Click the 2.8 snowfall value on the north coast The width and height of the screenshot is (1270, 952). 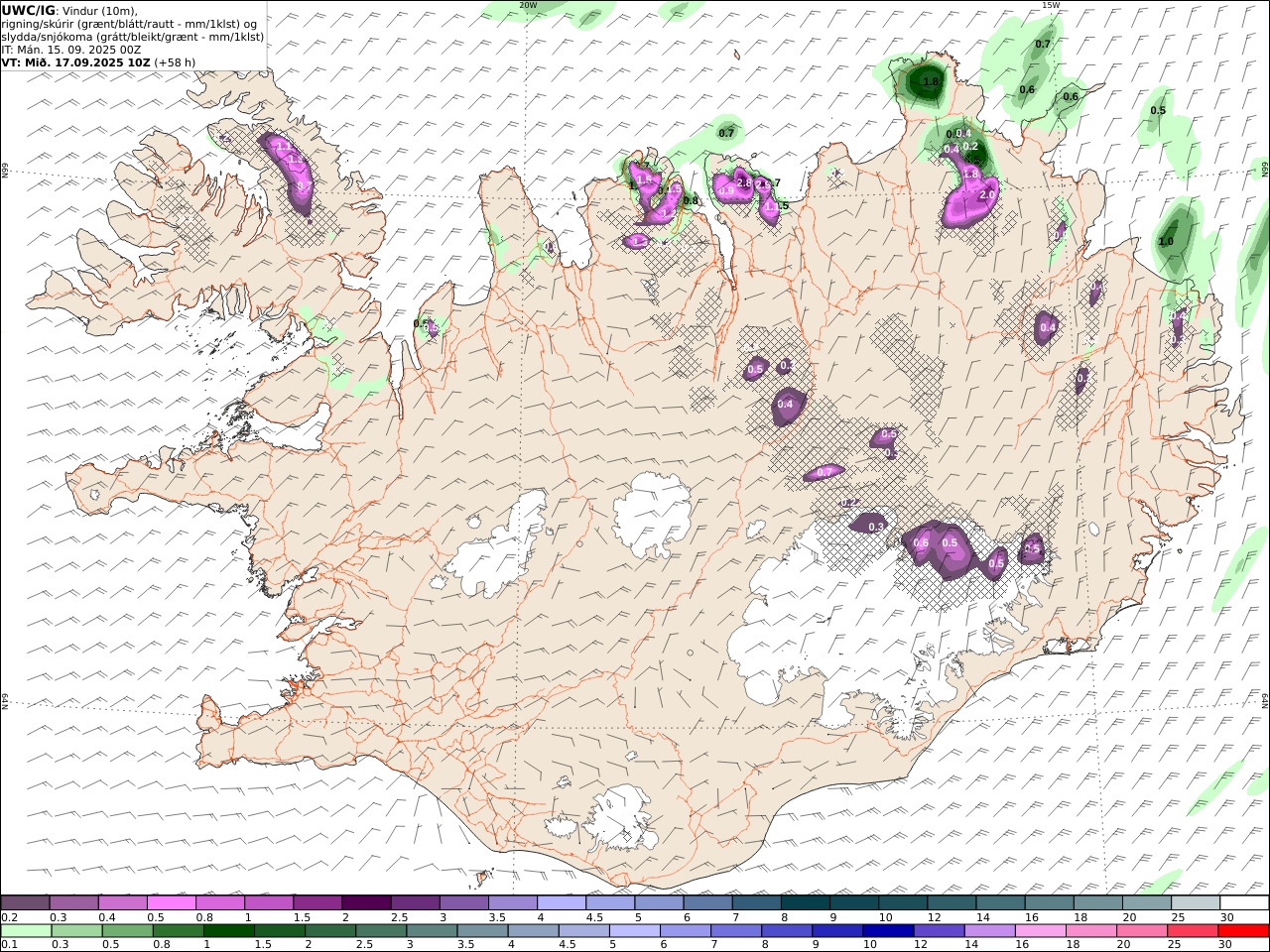tap(744, 183)
